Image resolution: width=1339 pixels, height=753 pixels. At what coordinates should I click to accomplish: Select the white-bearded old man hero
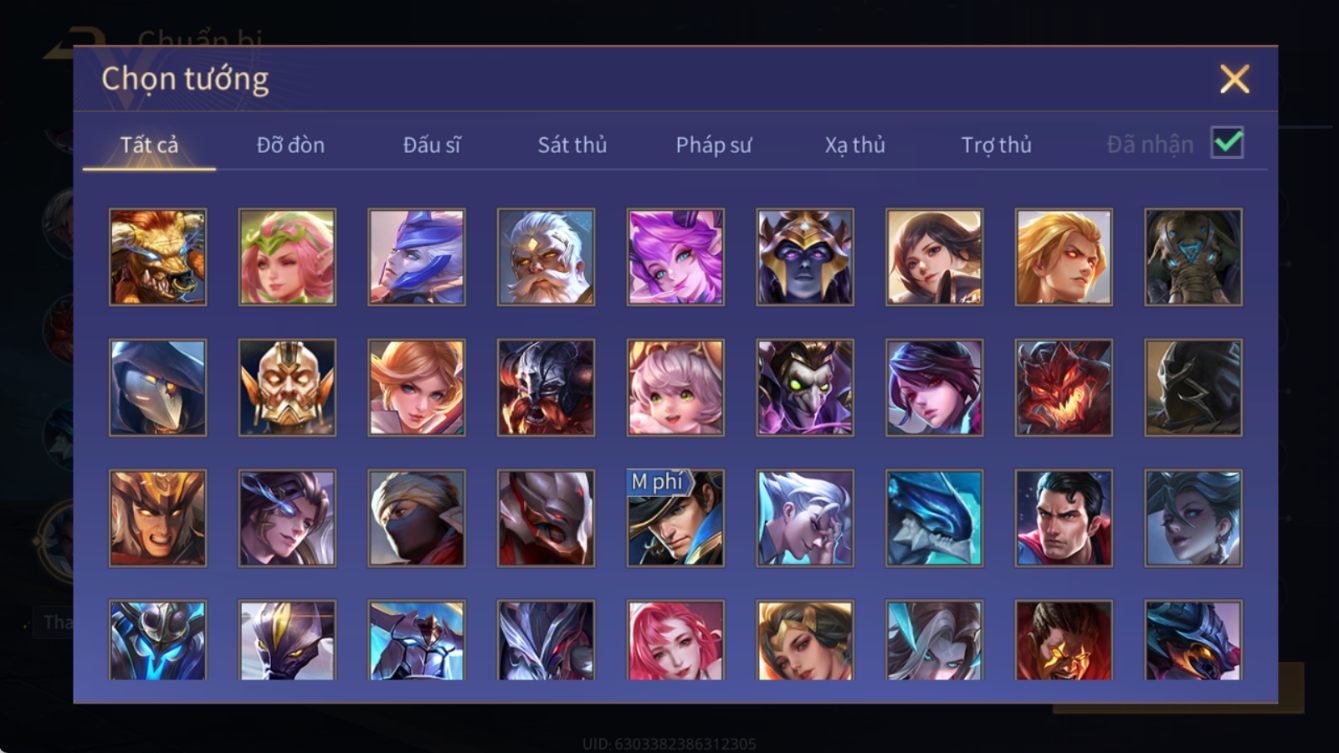pyautogui.click(x=546, y=257)
